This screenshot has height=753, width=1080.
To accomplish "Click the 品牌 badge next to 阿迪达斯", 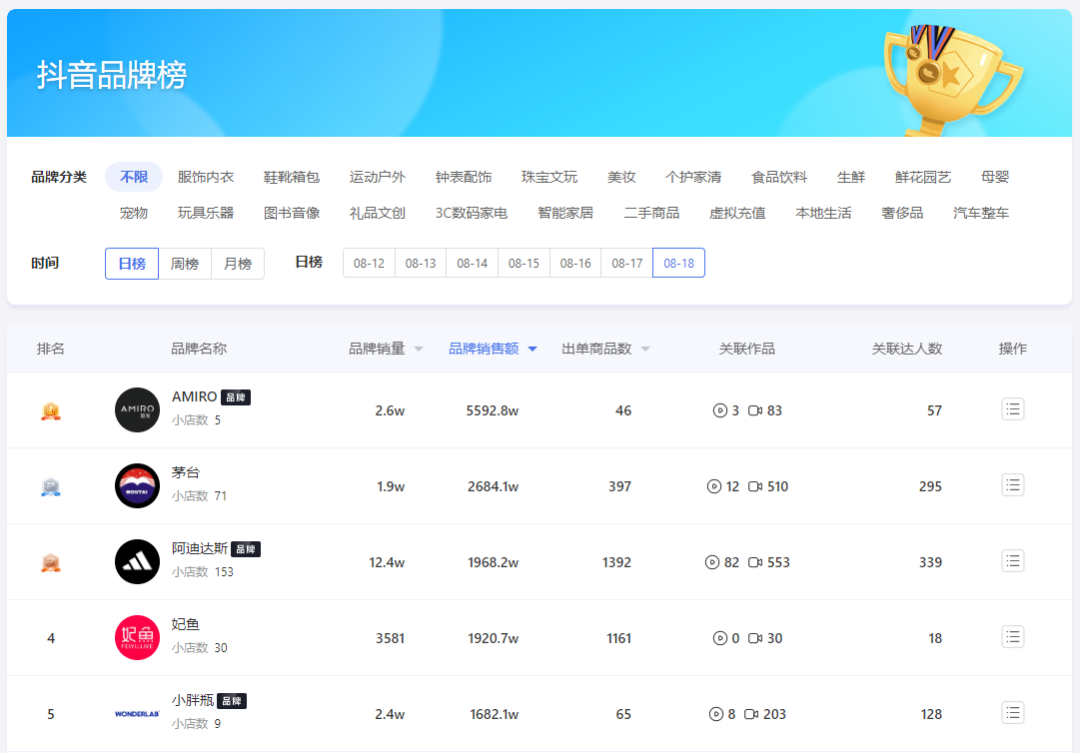I will [x=246, y=549].
